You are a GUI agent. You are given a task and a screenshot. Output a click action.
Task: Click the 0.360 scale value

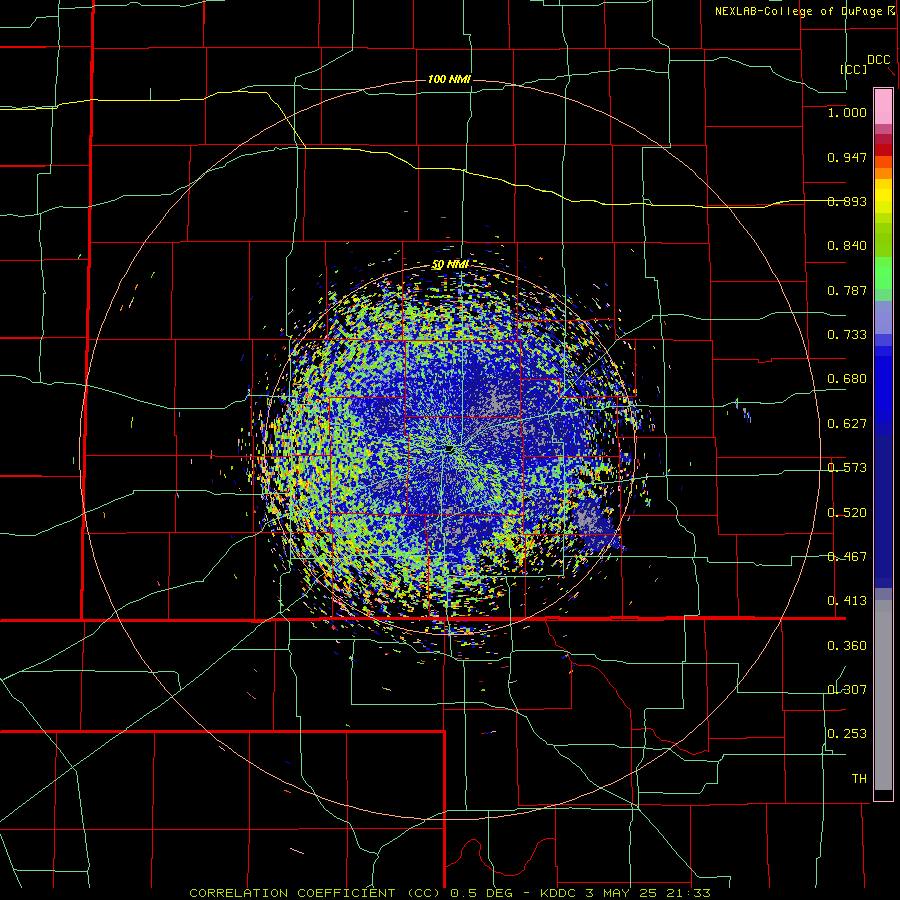(x=847, y=646)
